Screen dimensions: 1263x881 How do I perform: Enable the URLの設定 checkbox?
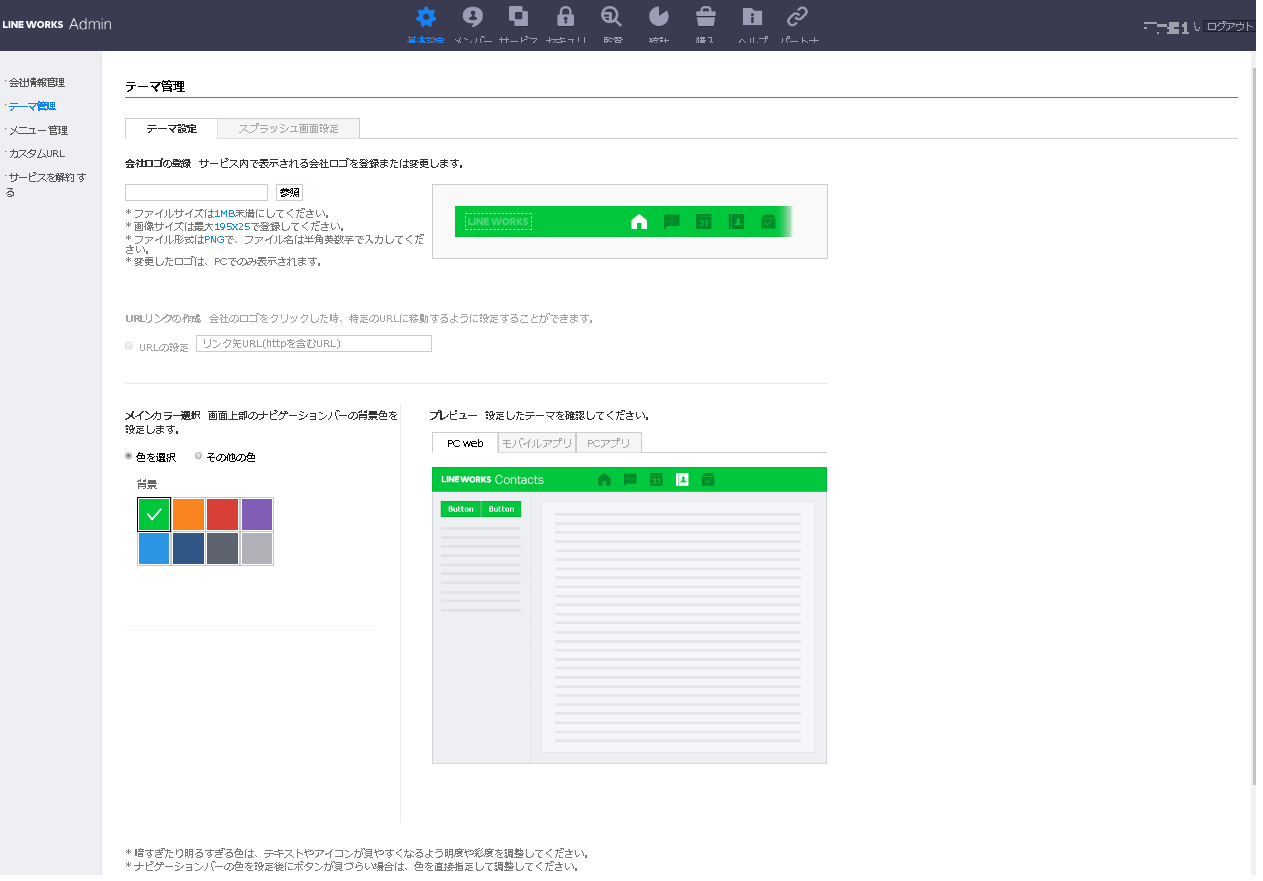129,346
